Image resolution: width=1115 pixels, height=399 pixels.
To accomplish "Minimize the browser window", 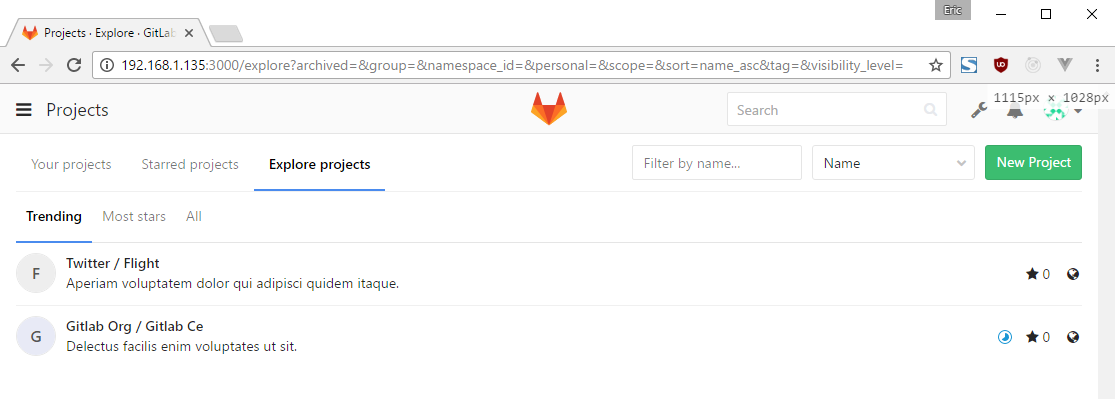I will pos(1001,14).
